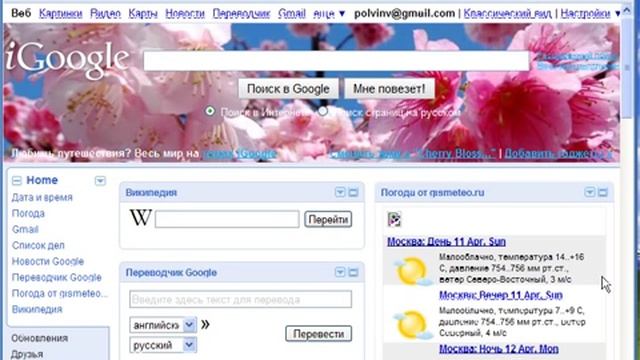Select Погода от gismeteo in sidebar

[60, 293]
